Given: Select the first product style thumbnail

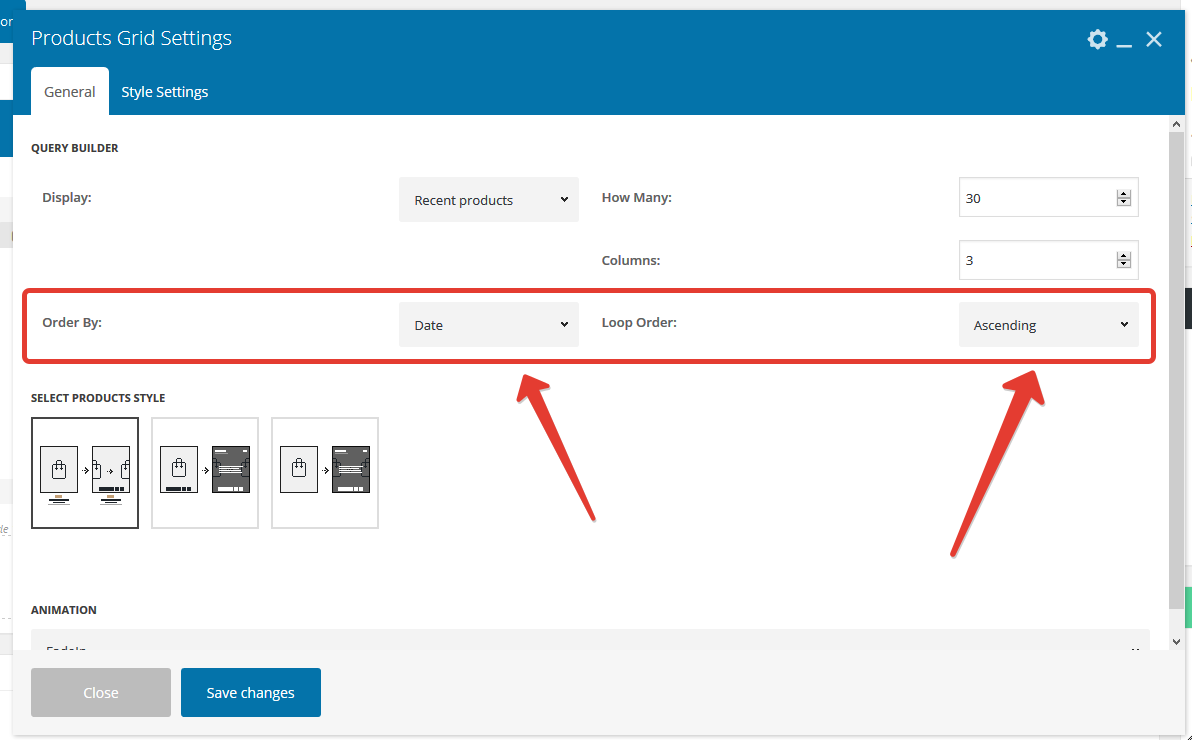Looking at the screenshot, I should point(85,473).
